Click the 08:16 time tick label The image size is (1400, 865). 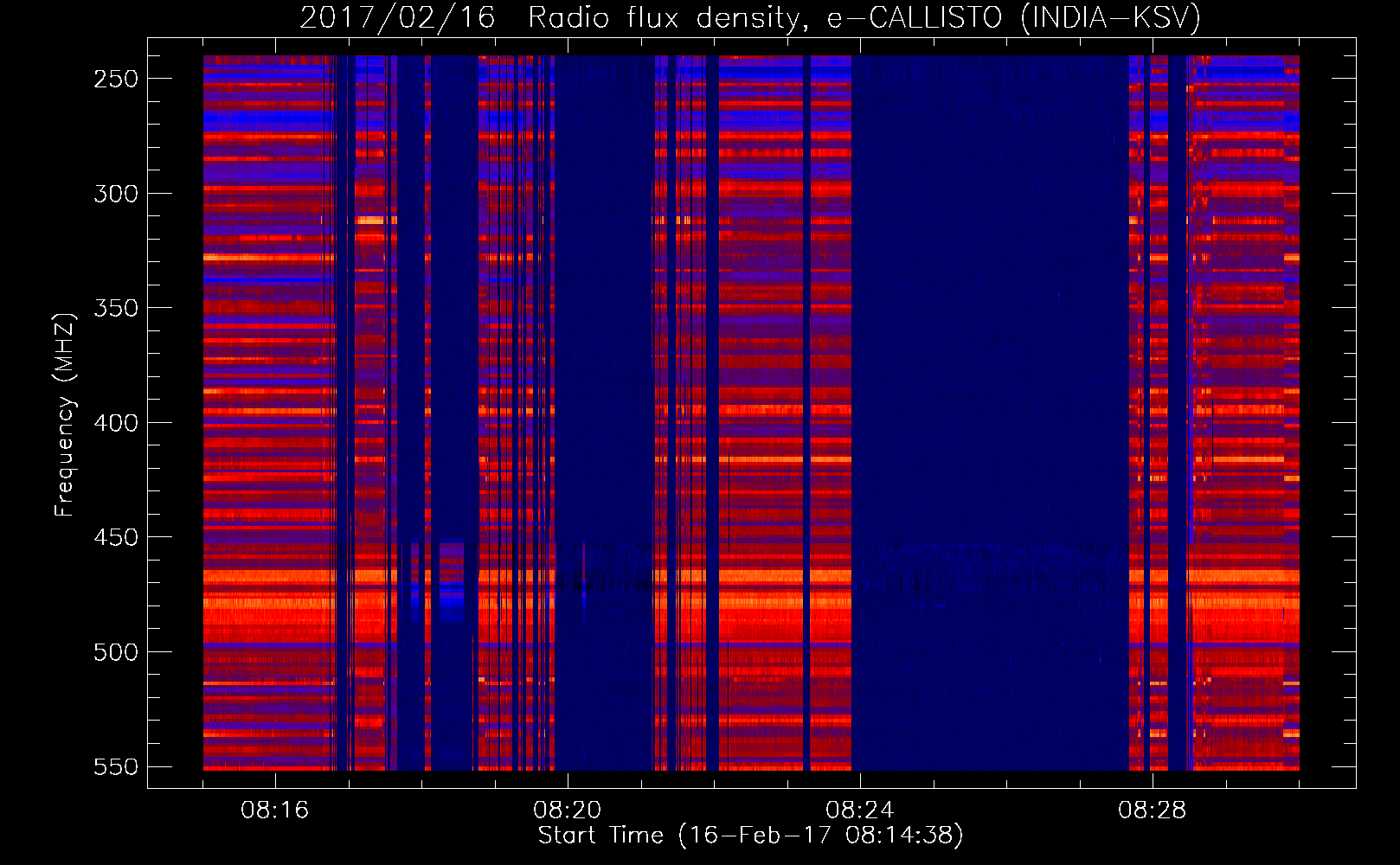[275, 811]
